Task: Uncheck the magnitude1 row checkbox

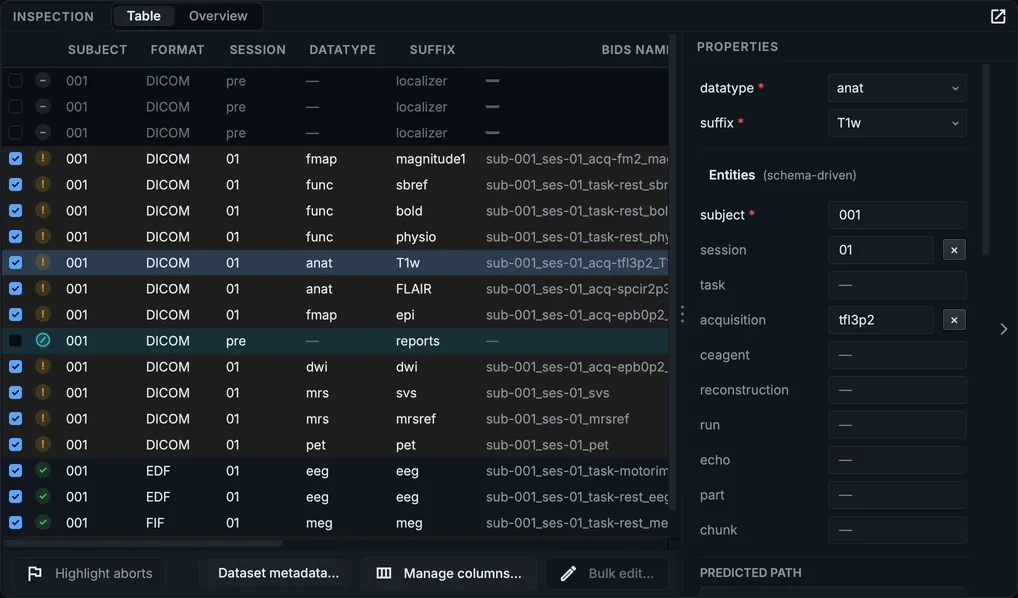Action: pos(16,158)
